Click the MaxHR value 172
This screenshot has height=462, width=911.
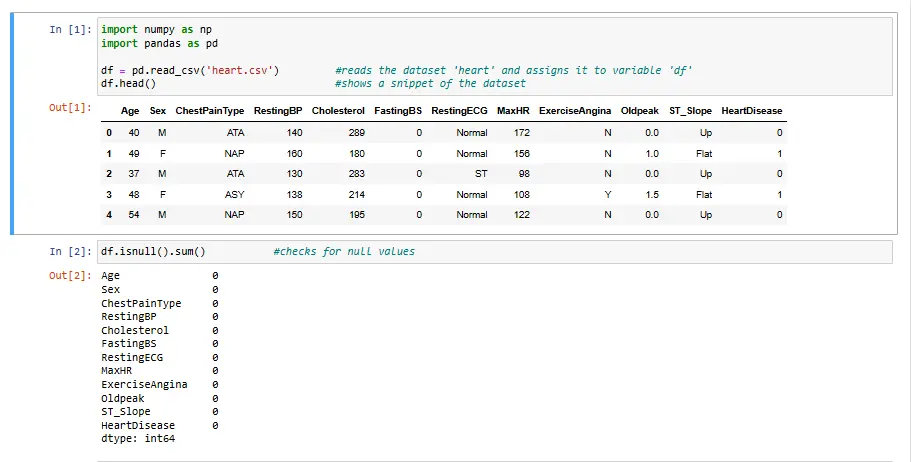tap(522, 133)
